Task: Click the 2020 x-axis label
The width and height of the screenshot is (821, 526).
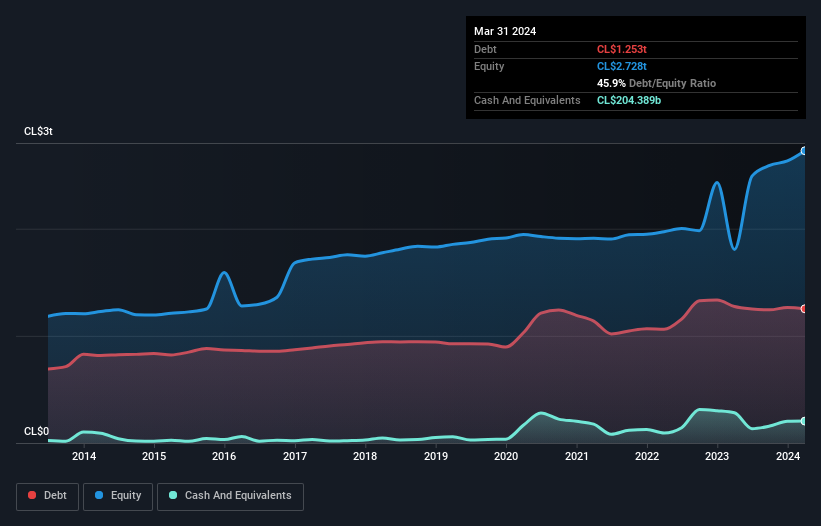Action: pos(506,456)
